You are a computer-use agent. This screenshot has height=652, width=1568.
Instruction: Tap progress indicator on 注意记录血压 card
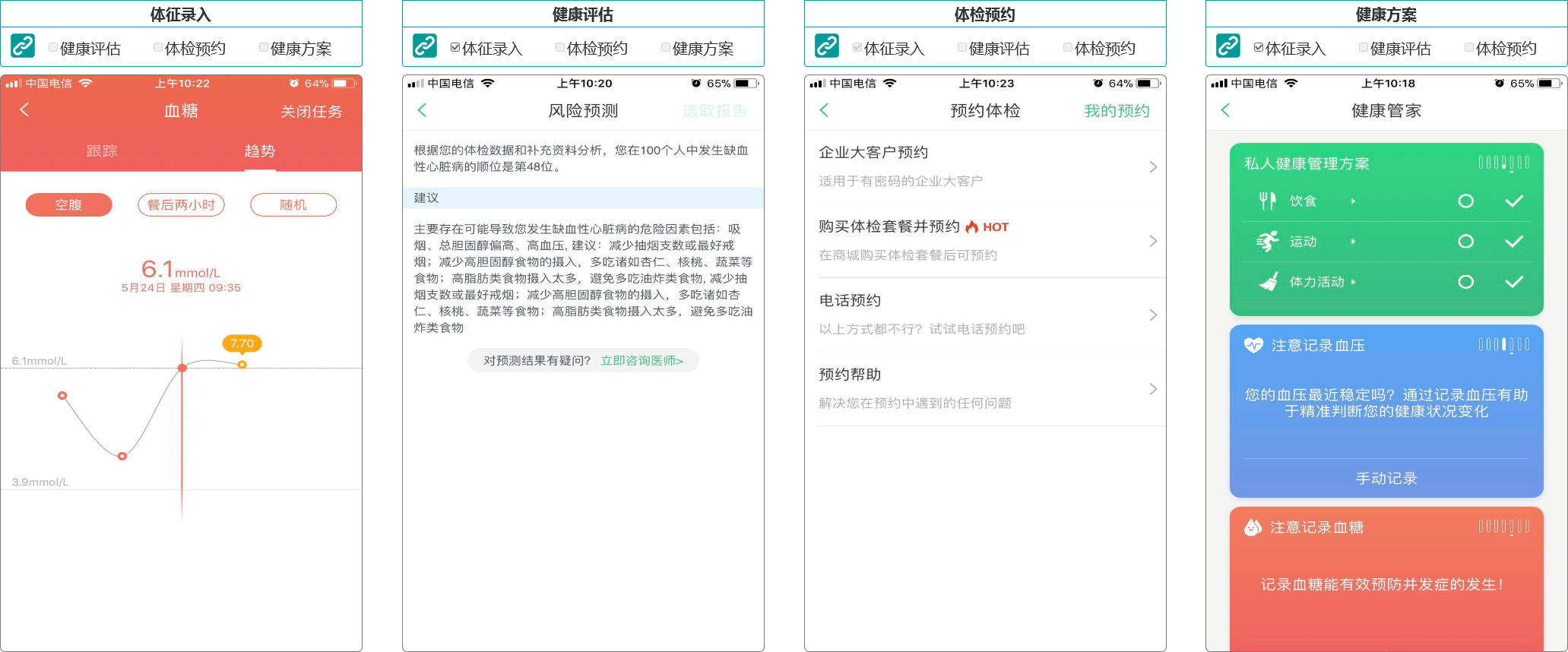click(x=1504, y=345)
